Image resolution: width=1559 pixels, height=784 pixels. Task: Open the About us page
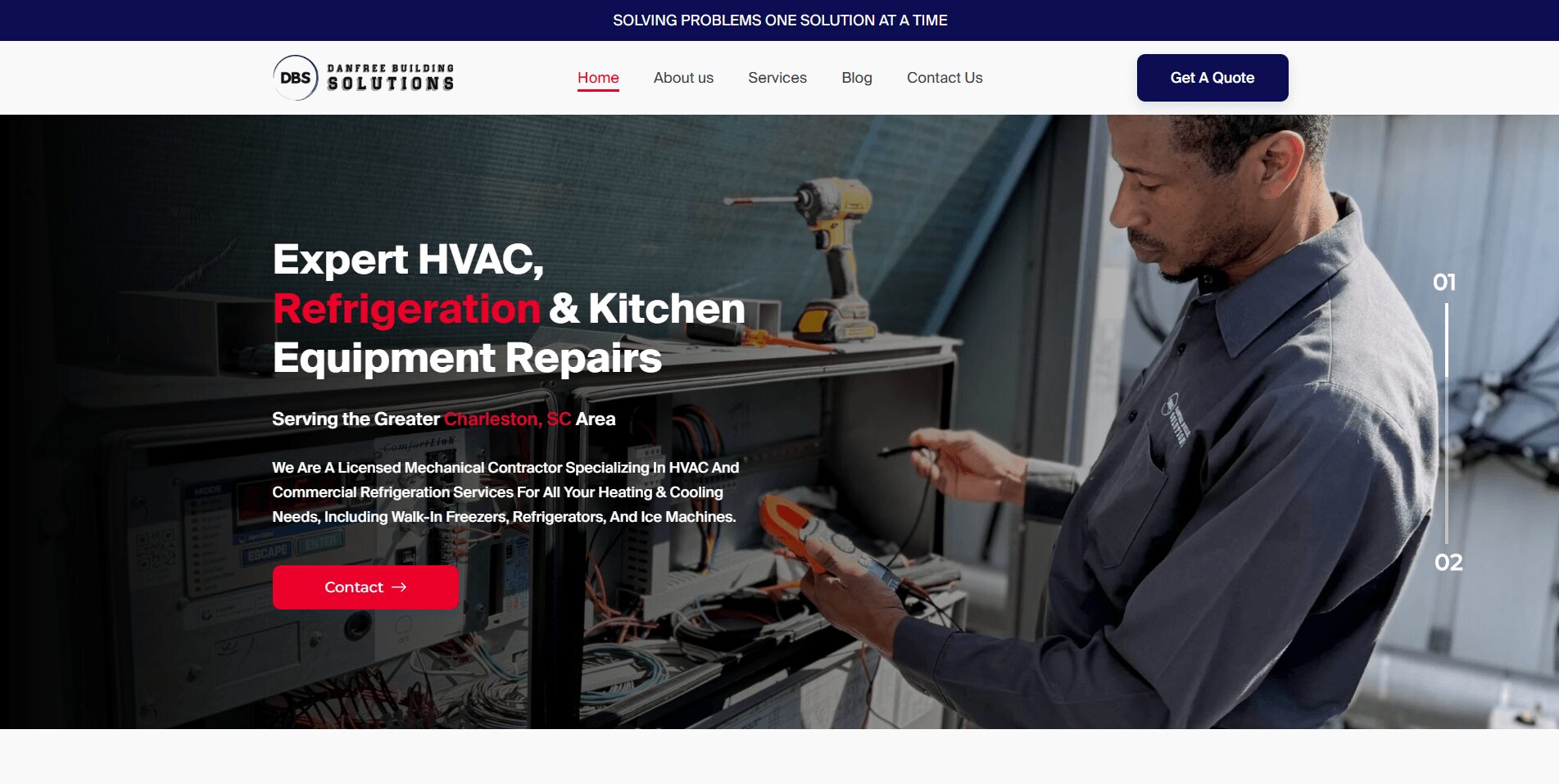click(x=683, y=78)
